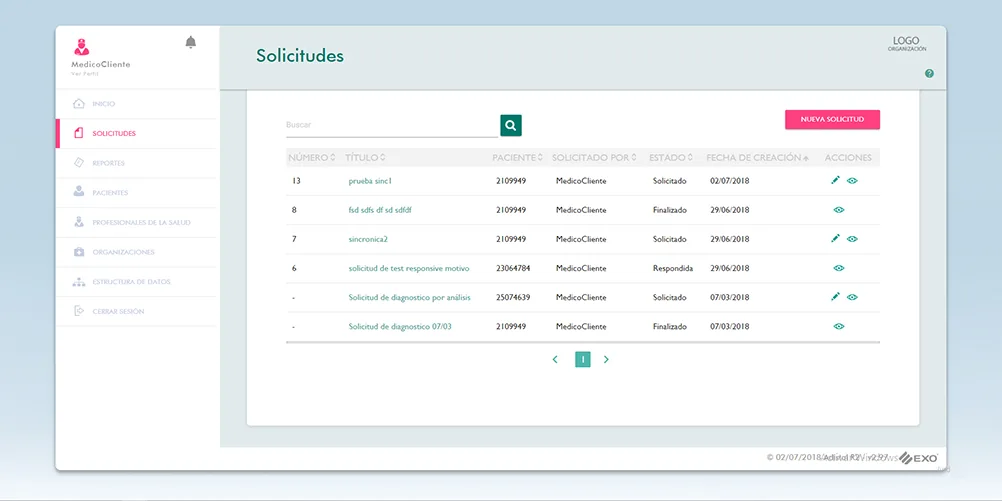Click the Nueva Solicitud button
Viewport: 1002px width, 501px height.
point(832,119)
